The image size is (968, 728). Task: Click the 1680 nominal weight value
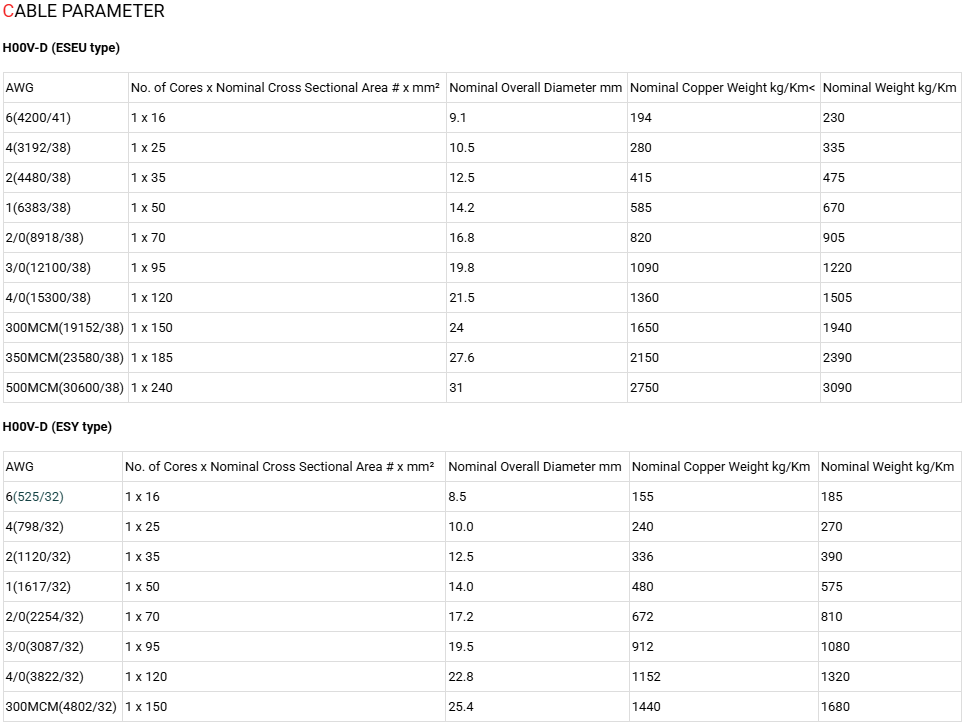835,707
